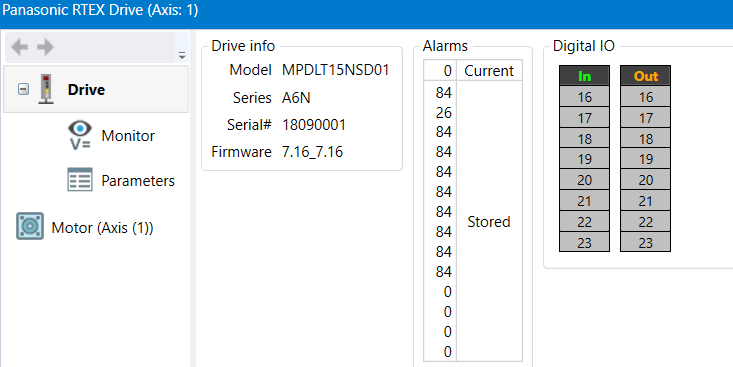The height and width of the screenshot is (367, 733).
Task: Click the forward navigation arrow
Action: click(x=45, y=47)
